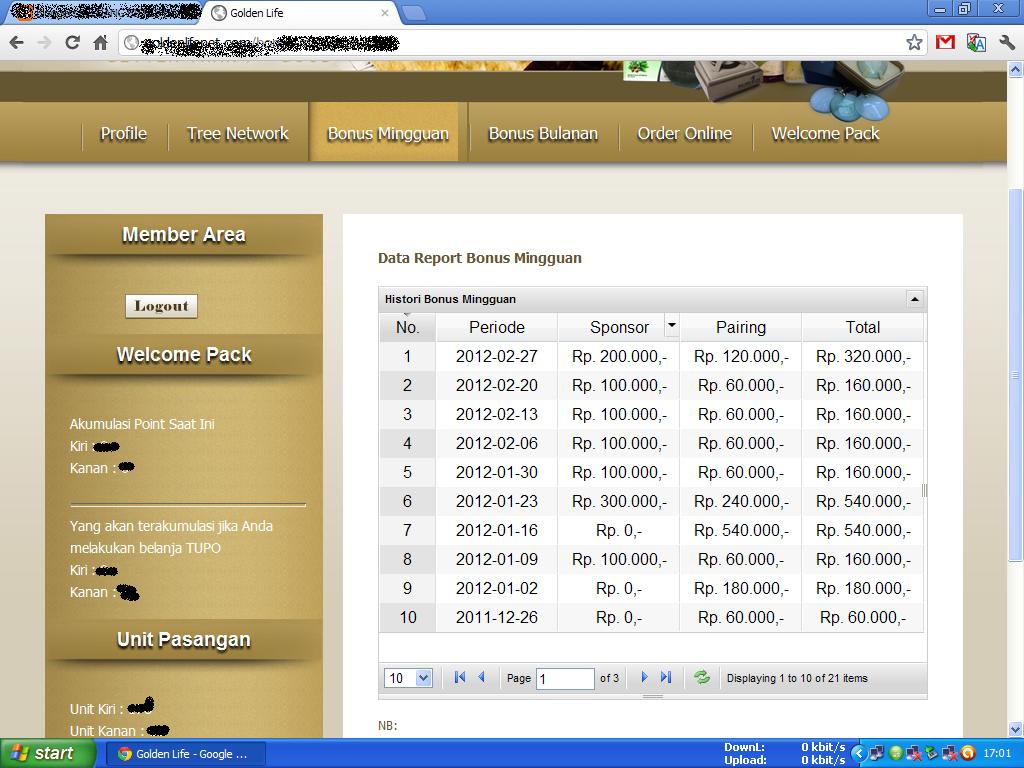Go to next page in grid pager
Screen dimensions: 1024x768
click(644, 678)
